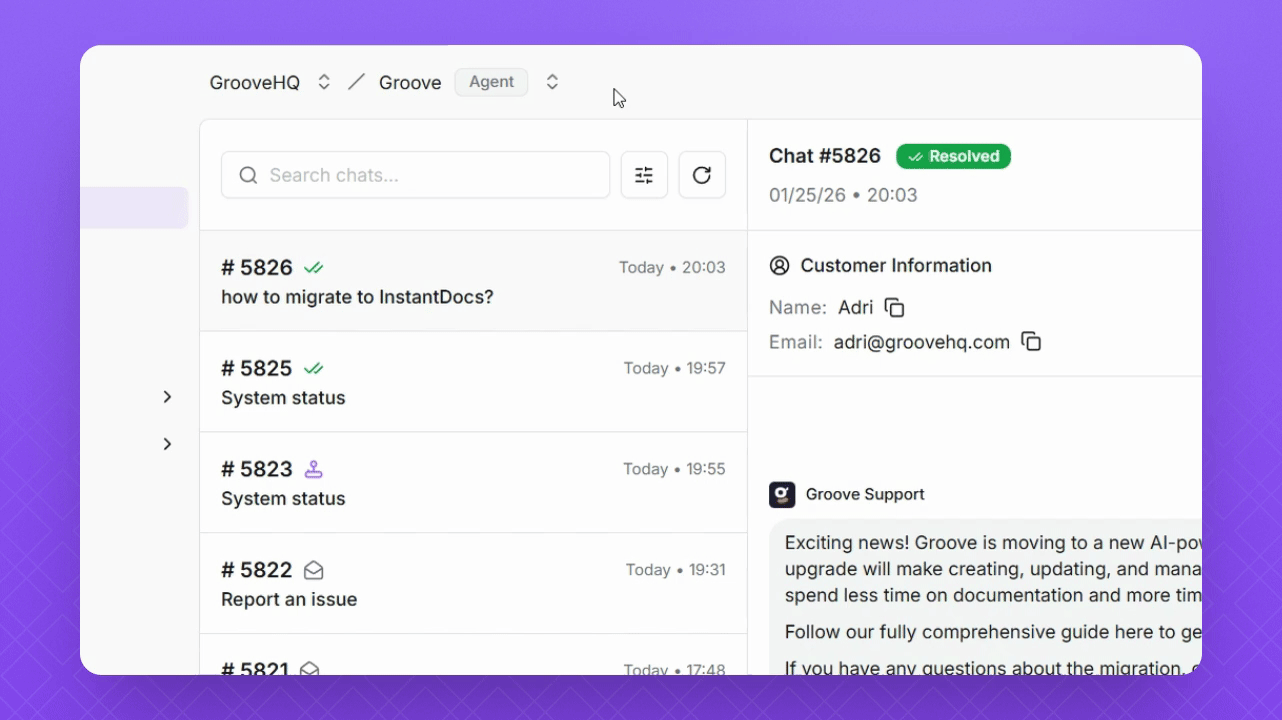
Task: Click the Groove breadcrumb name
Action: 410,83
